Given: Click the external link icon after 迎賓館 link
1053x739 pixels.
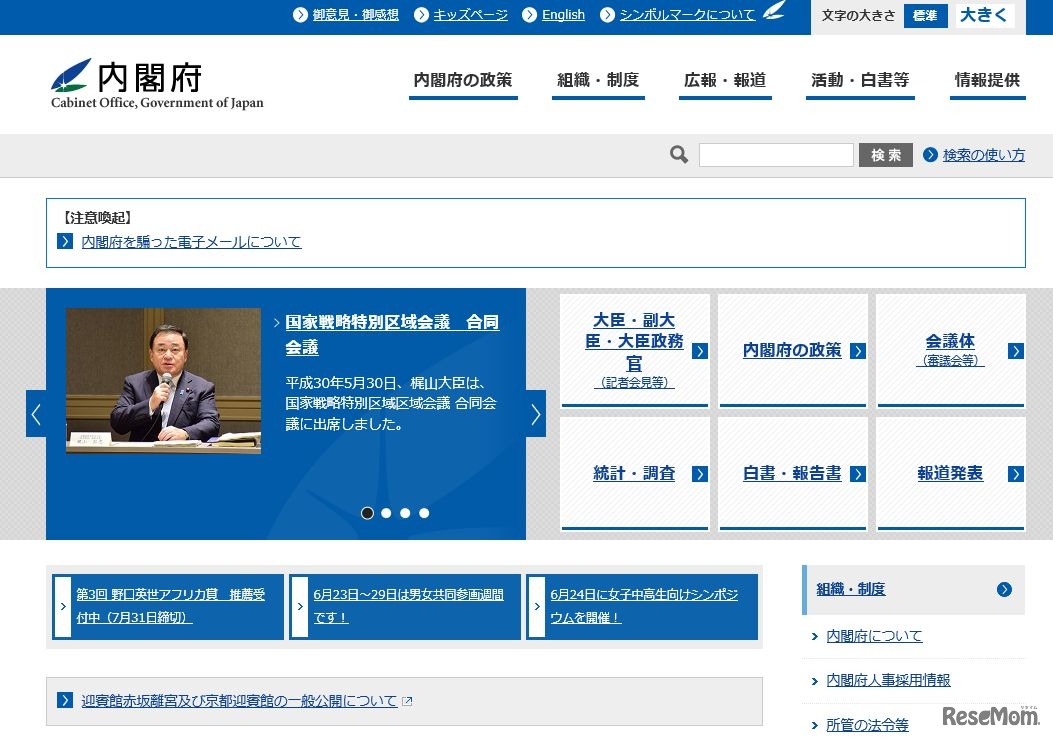Looking at the screenshot, I should click(407, 700).
